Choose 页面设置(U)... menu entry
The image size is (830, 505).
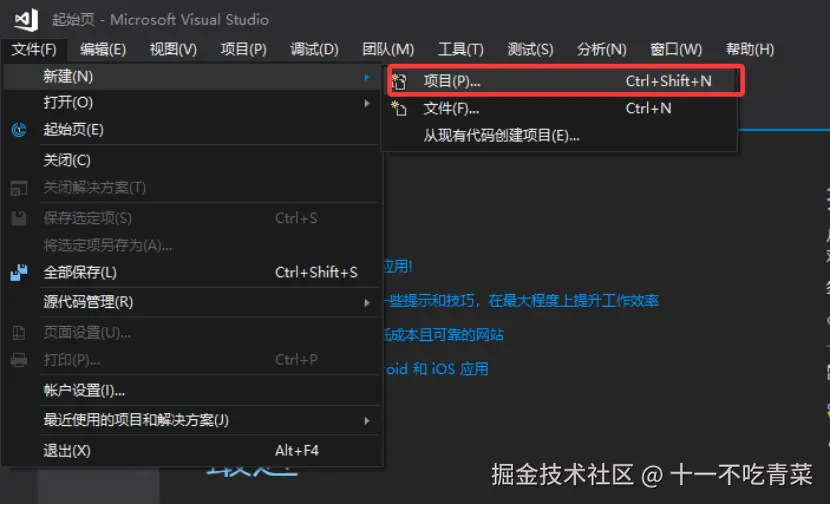(192, 332)
